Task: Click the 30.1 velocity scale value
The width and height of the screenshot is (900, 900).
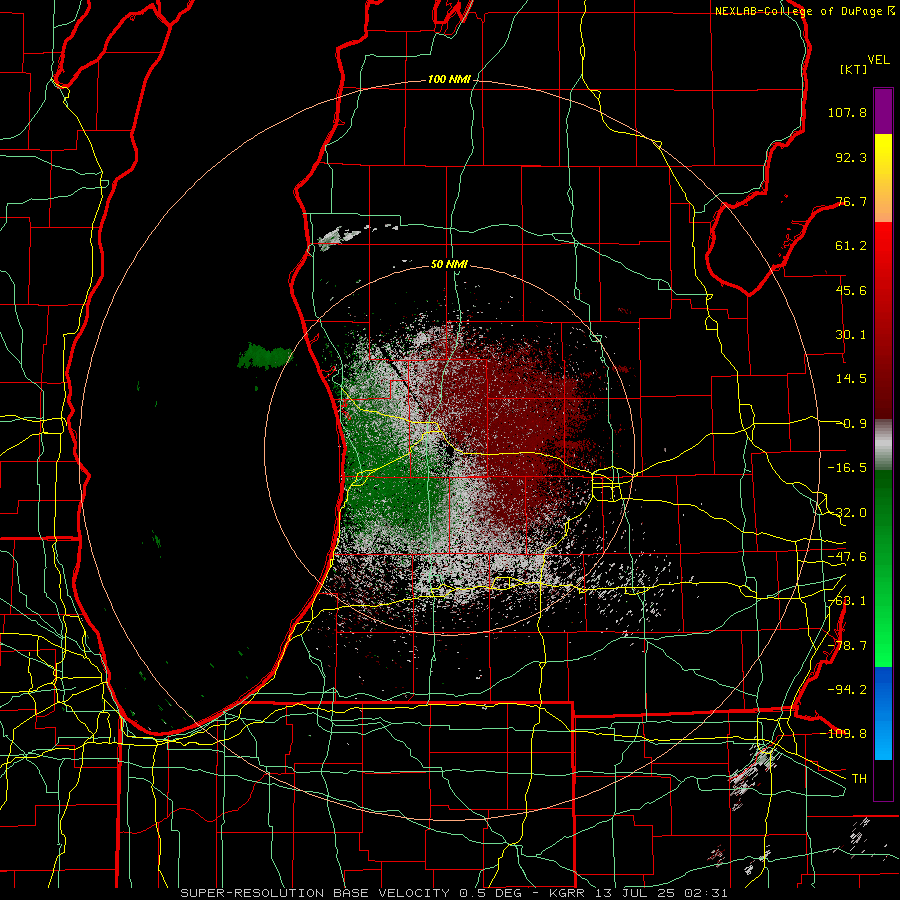Action: point(851,335)
